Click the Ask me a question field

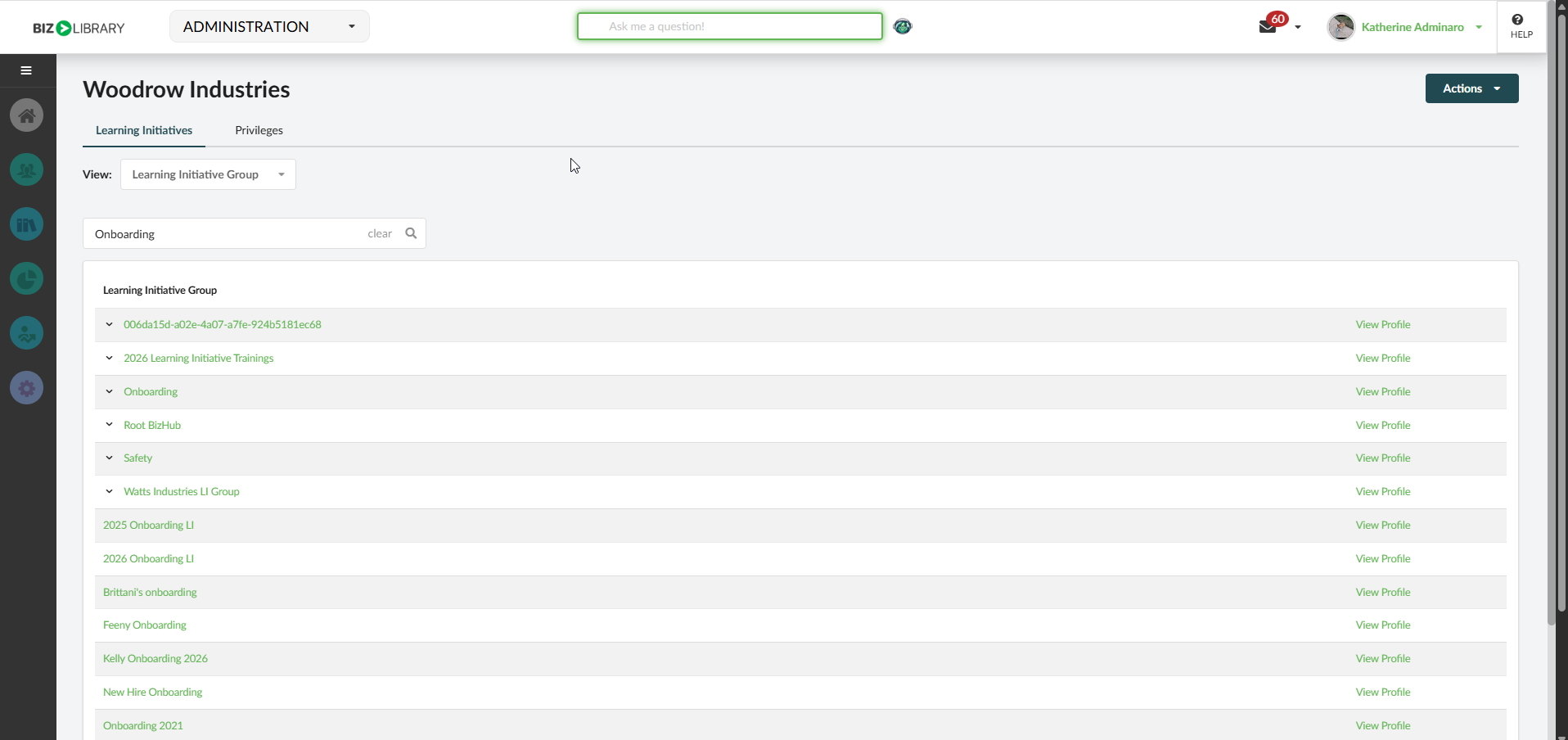pyautogui.click(x=730, y=26)
